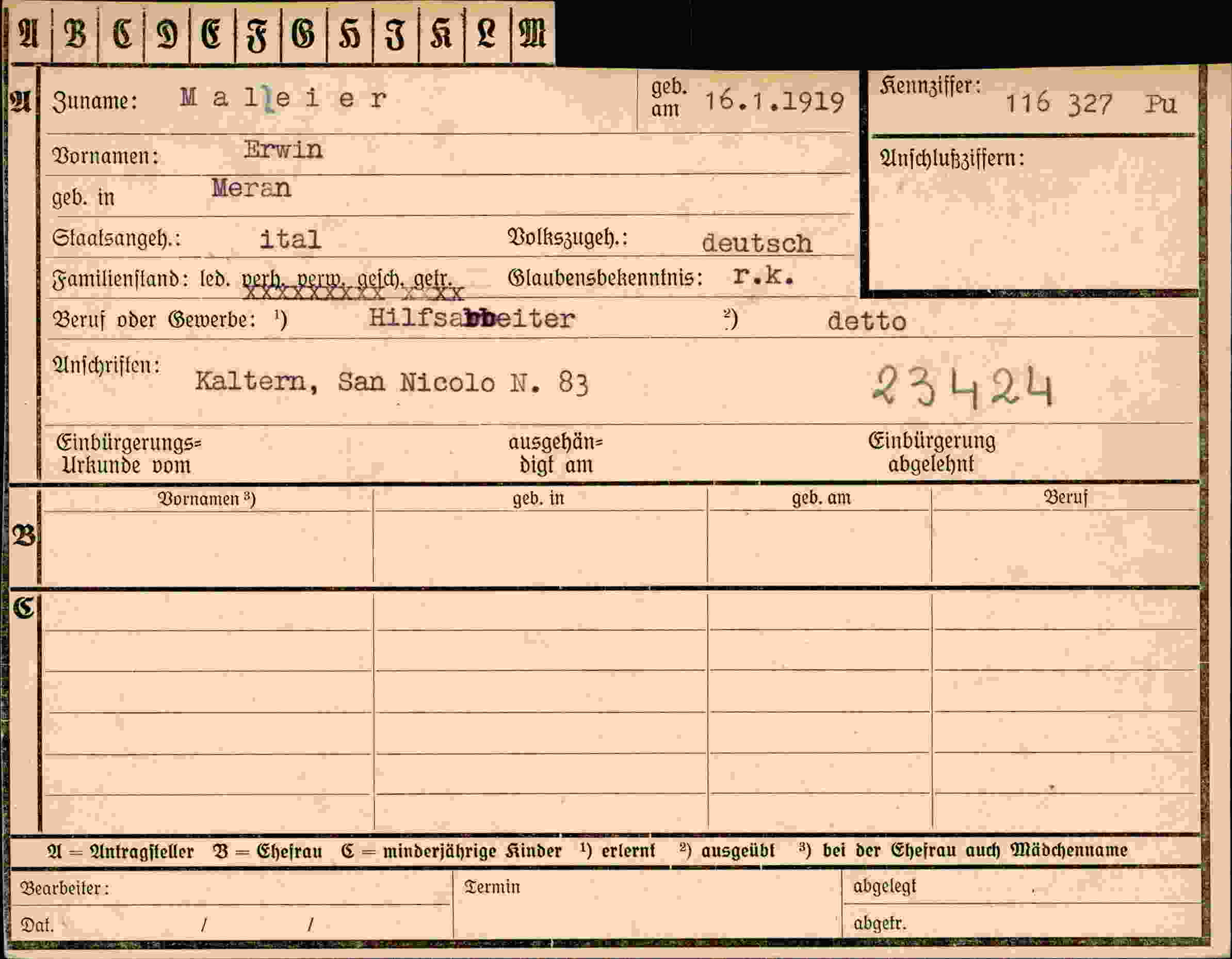Click the surname 'Malleier'

284,99
